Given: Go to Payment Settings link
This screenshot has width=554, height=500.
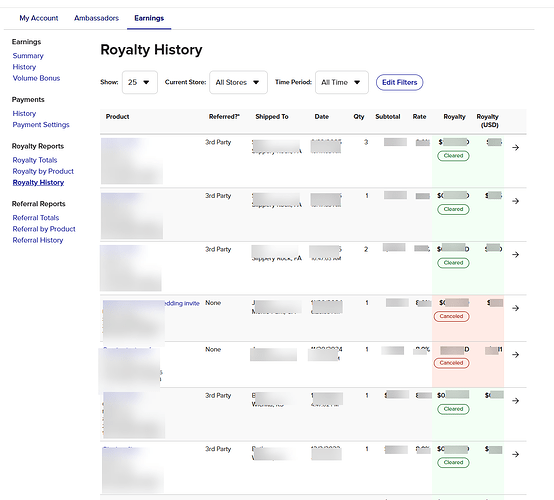Looking at the screenshot, I should coord(41,125).
